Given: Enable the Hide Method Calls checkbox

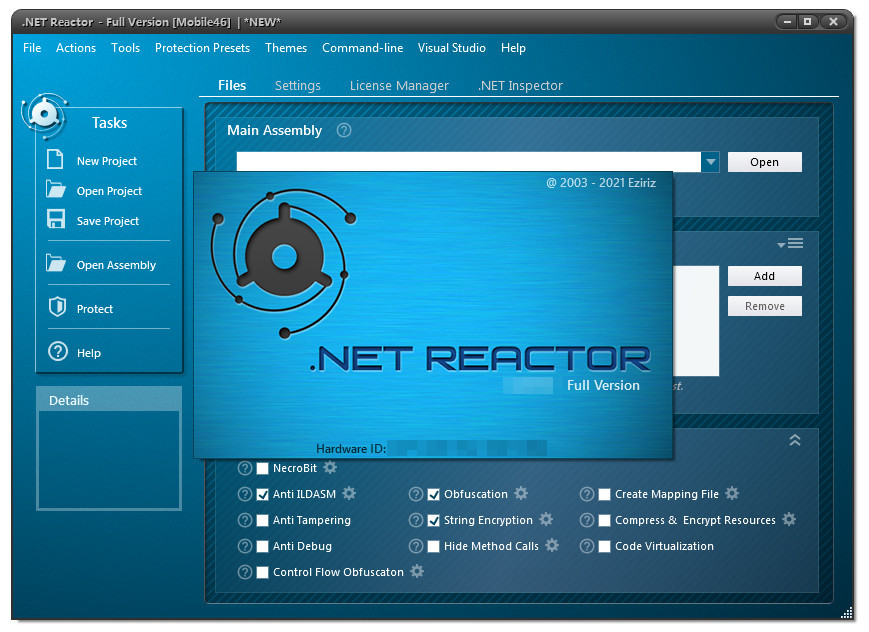Looking at the screenshot, I should (433, 547).
